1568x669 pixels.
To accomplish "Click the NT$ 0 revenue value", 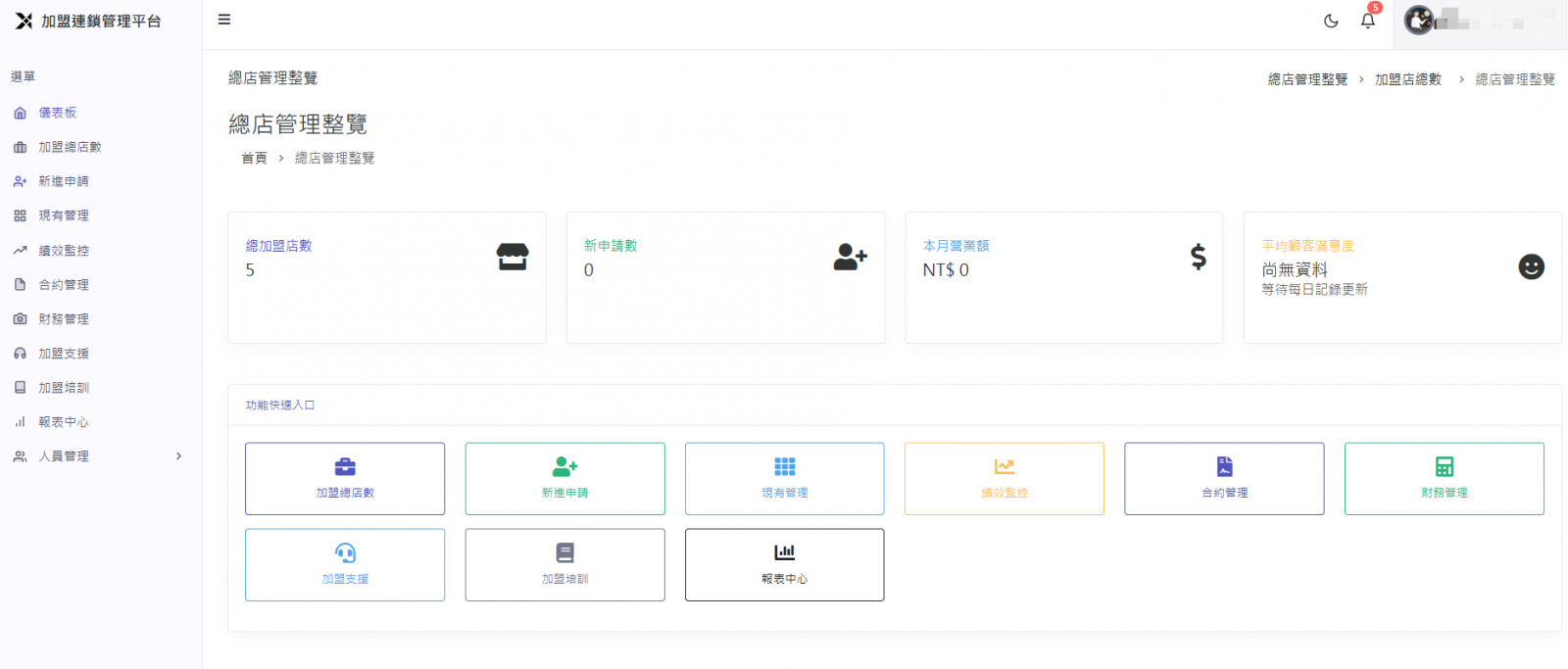I will pos(946,270).
